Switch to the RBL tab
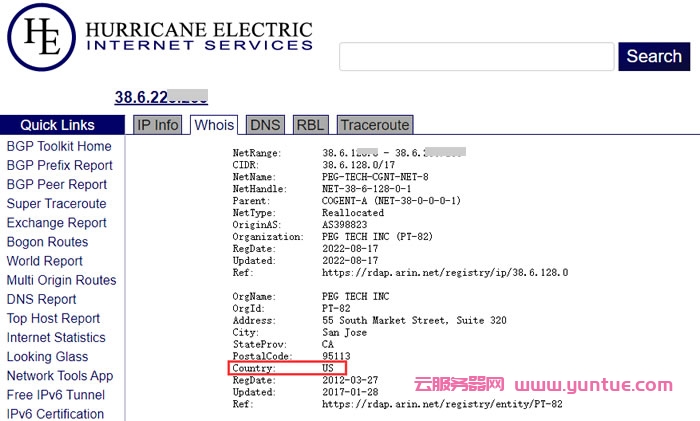This screenshot has height=421, width=700. [x=309, y=125]
